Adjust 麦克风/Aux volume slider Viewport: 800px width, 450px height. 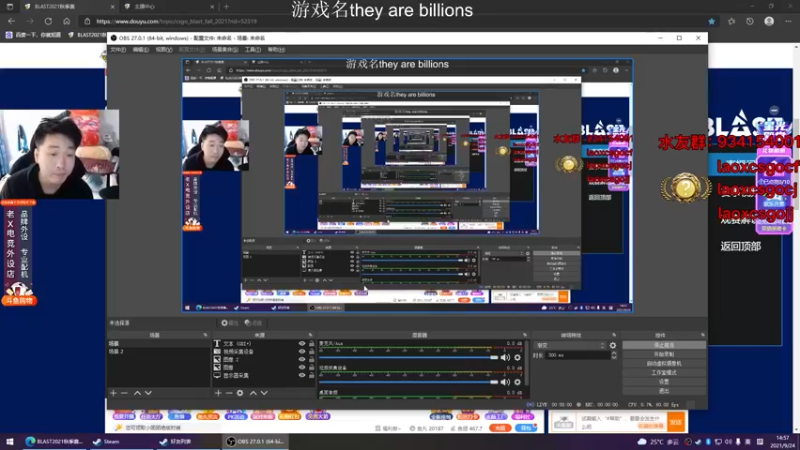click(409, 358)
